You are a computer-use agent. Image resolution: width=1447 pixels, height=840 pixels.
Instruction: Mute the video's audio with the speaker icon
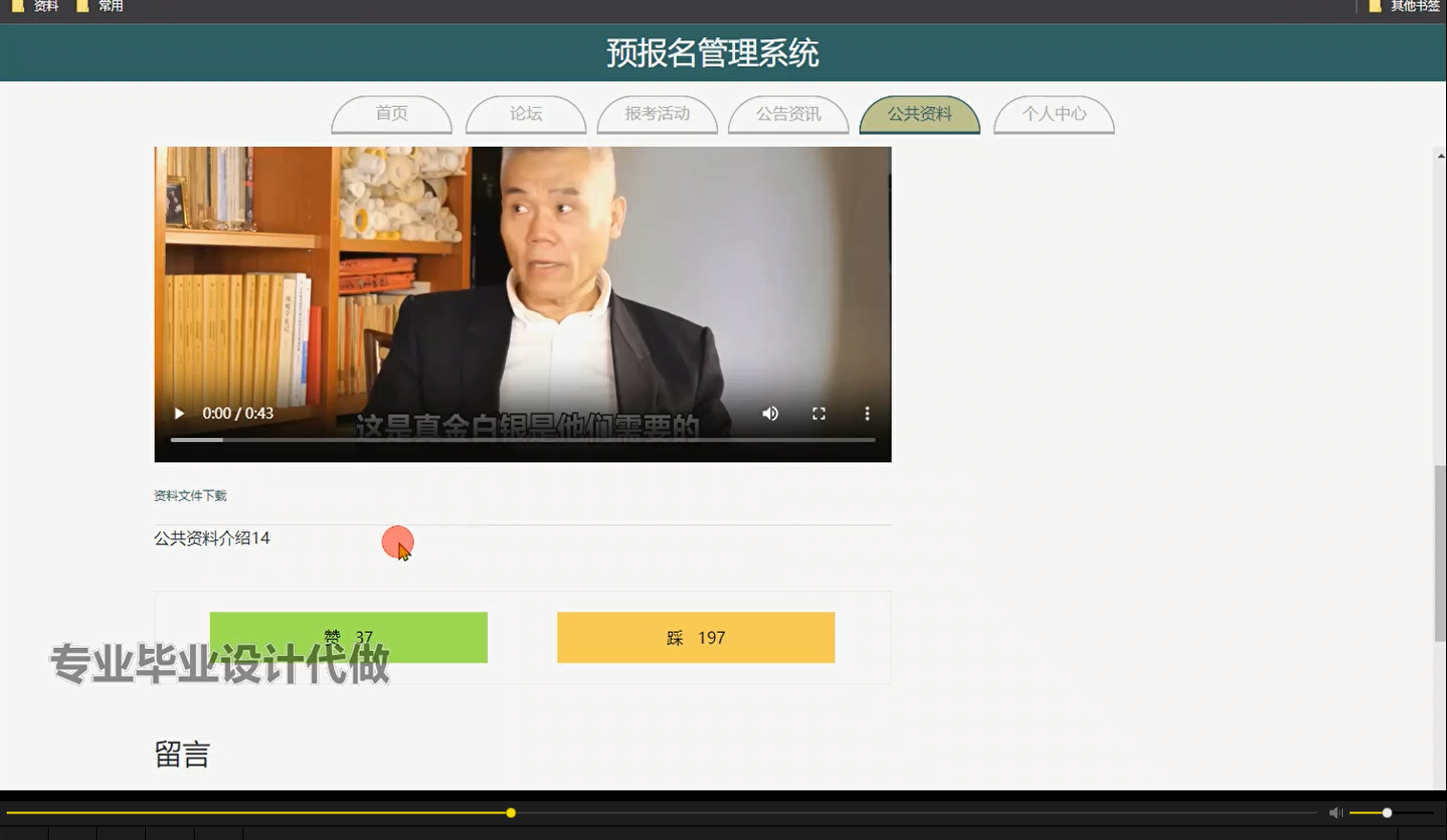[x=769, y=412]
